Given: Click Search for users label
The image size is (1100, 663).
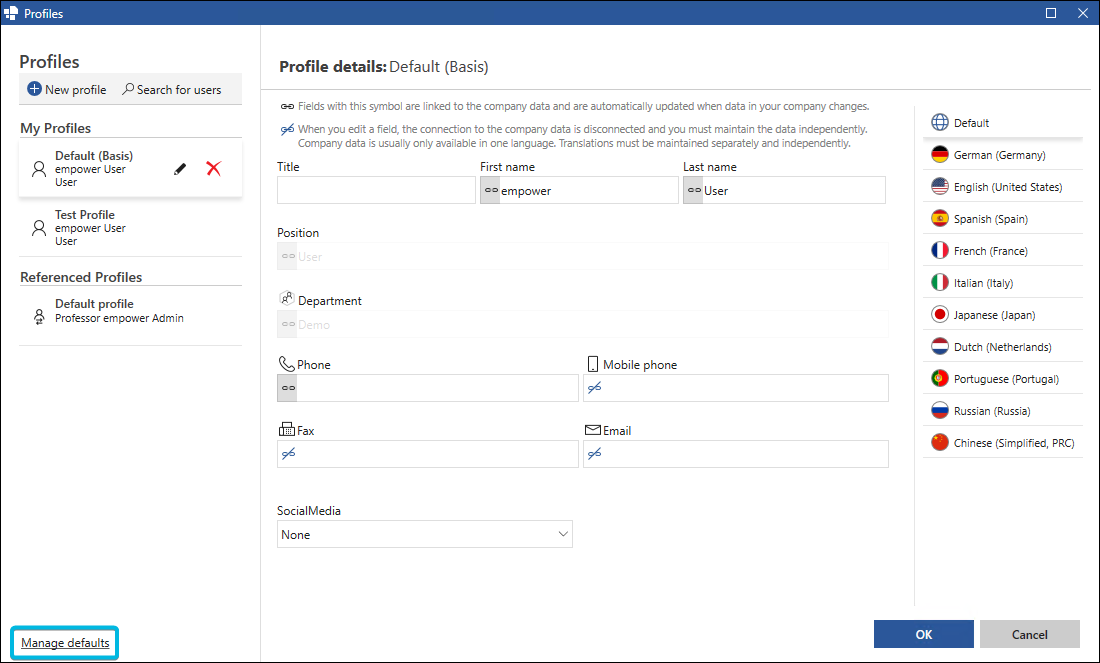Looking at the screenshot, I should coord(179,90).
